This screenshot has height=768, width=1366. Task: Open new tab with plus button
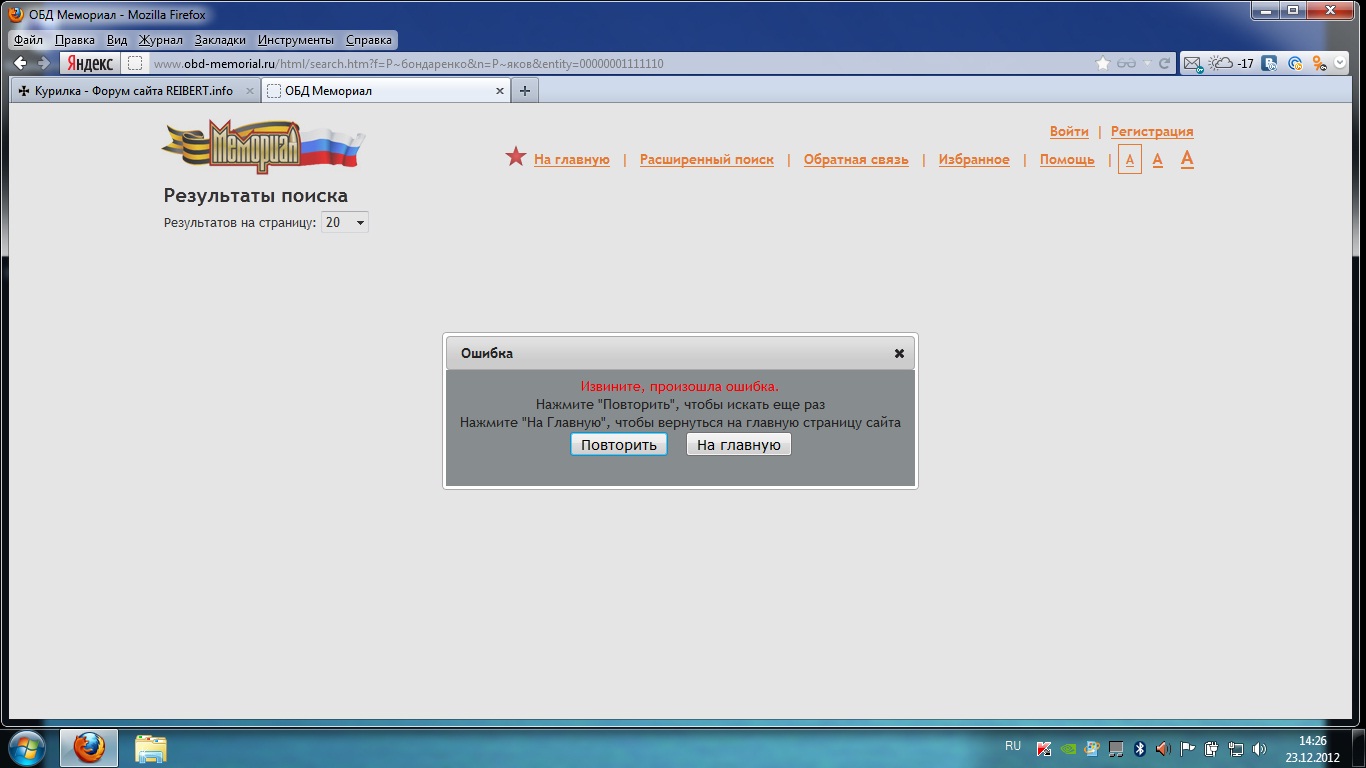pos(525,91)
